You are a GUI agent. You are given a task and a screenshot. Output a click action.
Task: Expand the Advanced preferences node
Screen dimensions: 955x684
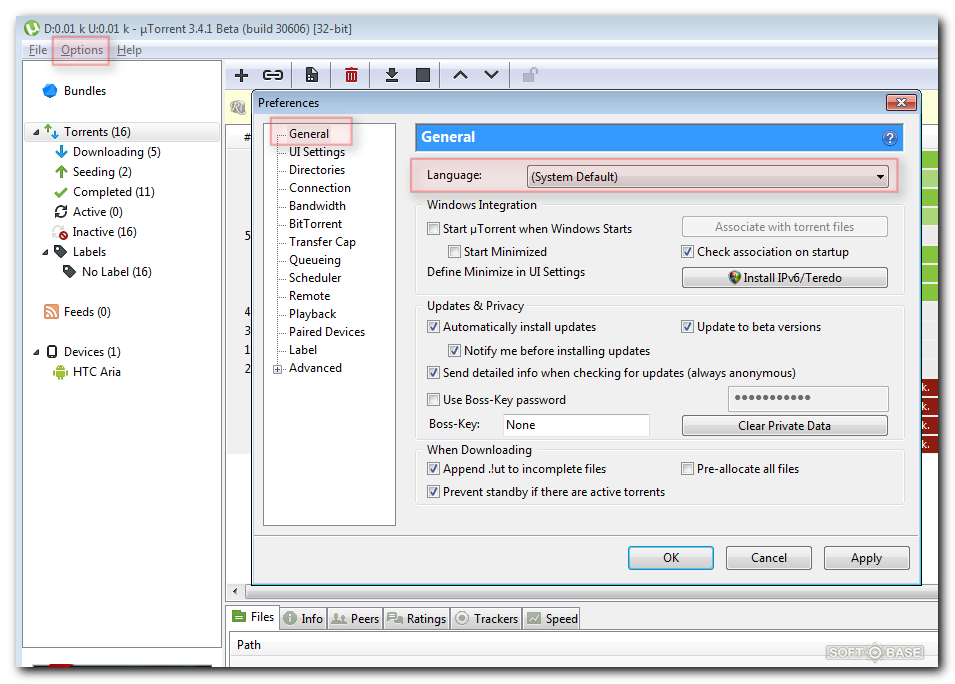click(278, 369)
